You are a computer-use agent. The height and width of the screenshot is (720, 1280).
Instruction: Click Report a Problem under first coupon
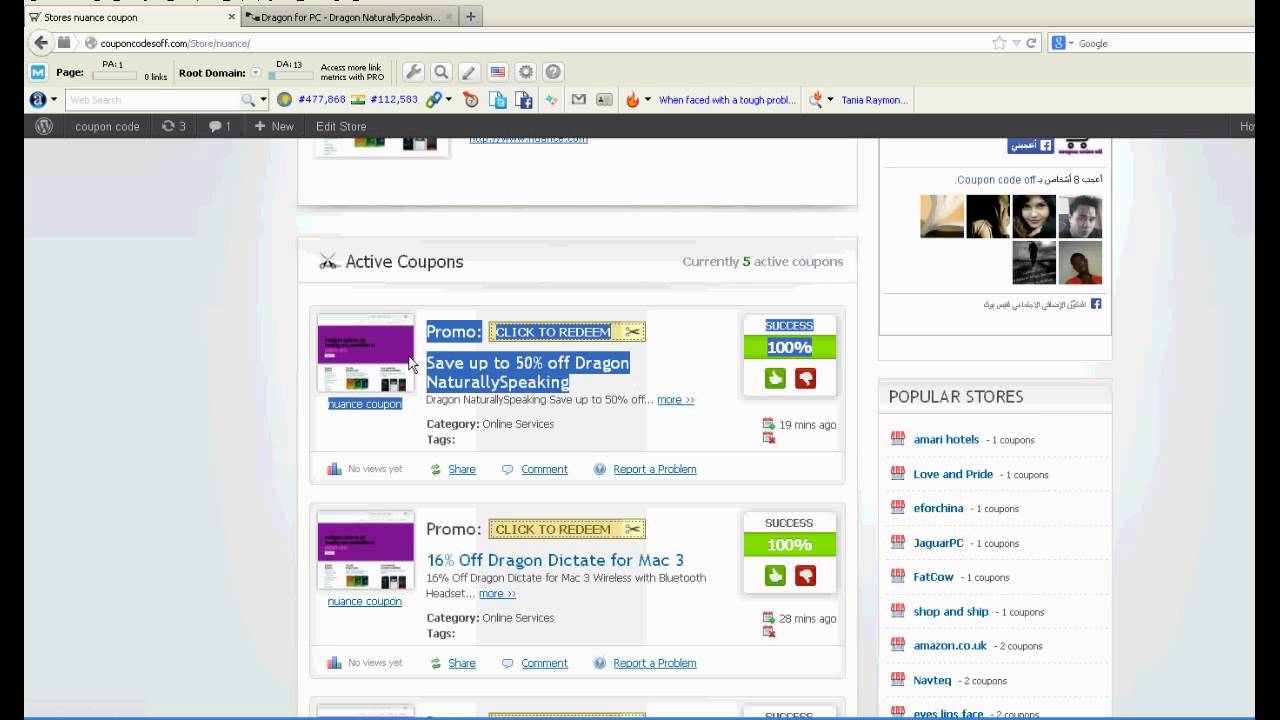click(654, 469)
